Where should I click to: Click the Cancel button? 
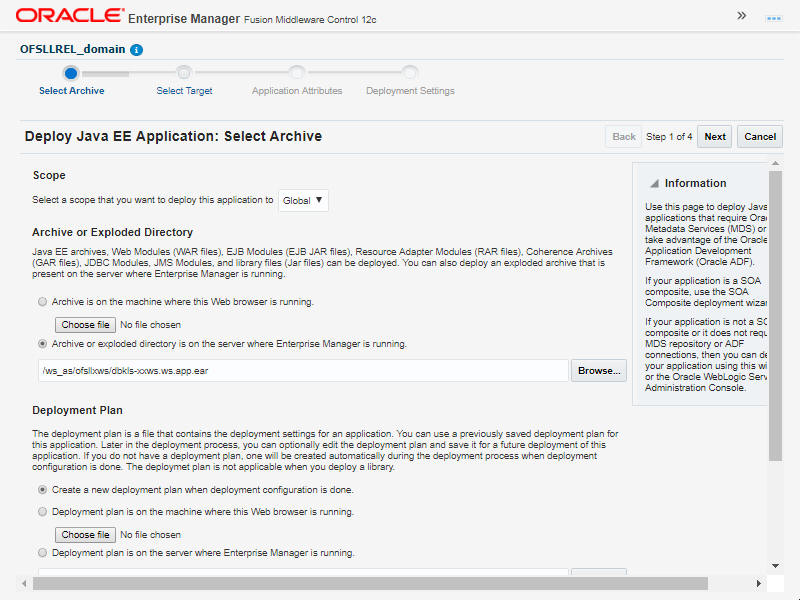760,137
